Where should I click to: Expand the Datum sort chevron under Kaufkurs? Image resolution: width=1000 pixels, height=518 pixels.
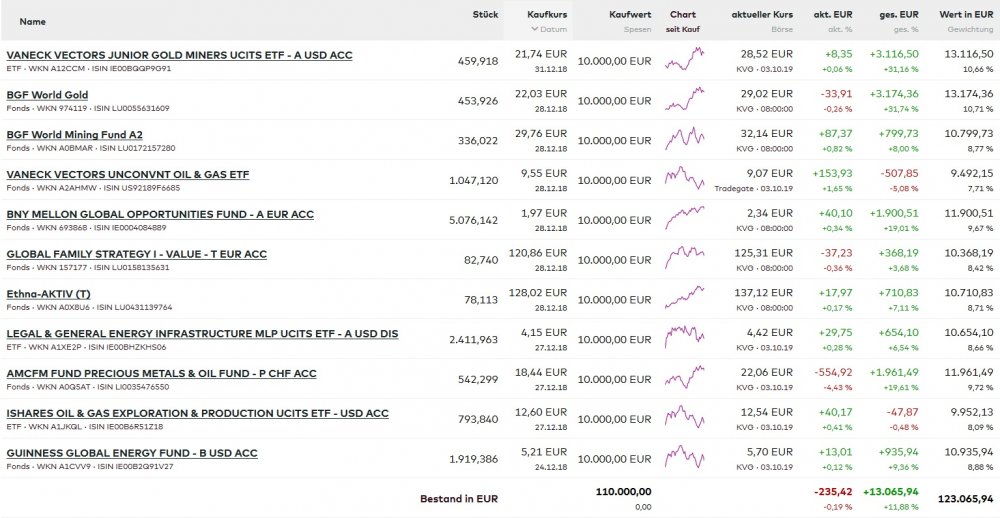click(x=534, y=29)
